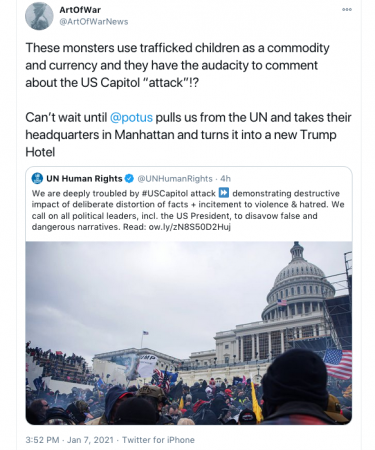Click the blue verified badge
375x450 pixels.
coord(129,179)
